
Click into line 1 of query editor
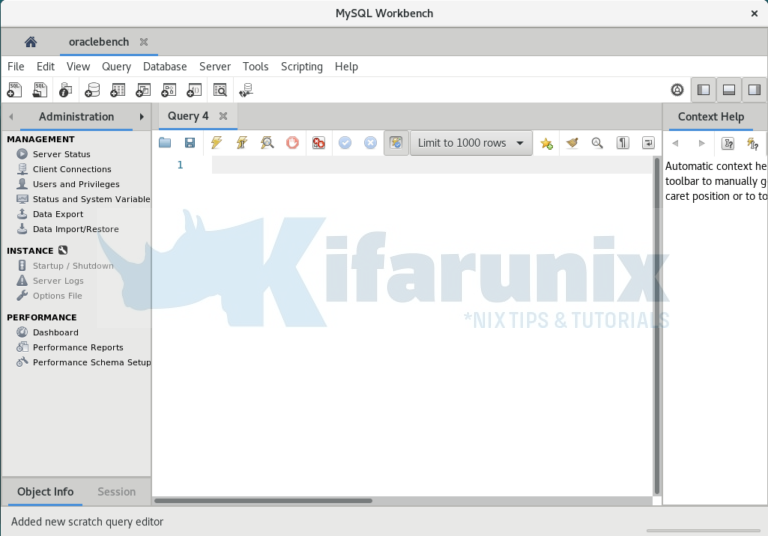[432, 165]
